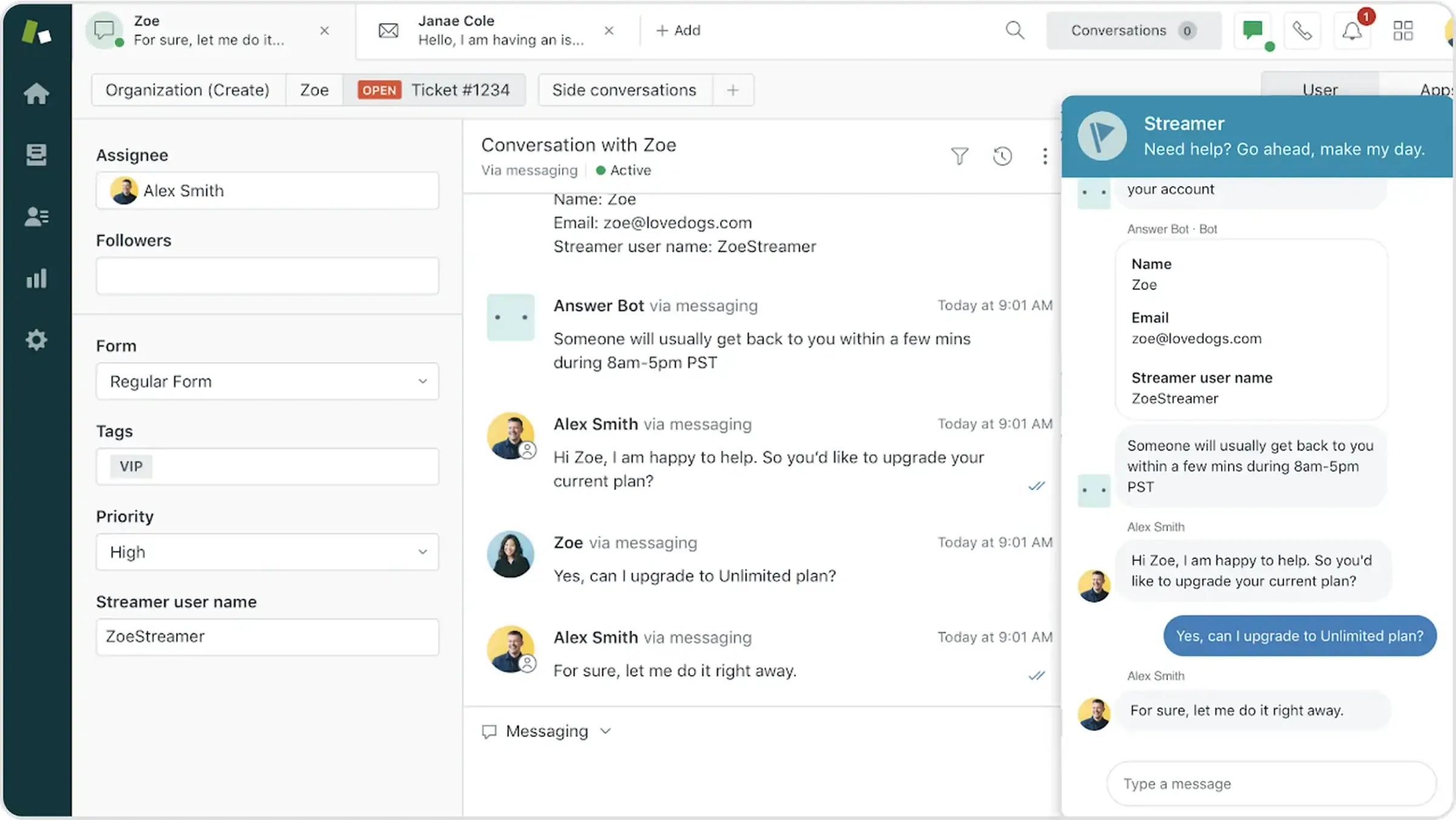Switch to the User context panel tab
Screen dimensions: 1456x820
point(1319,89)
